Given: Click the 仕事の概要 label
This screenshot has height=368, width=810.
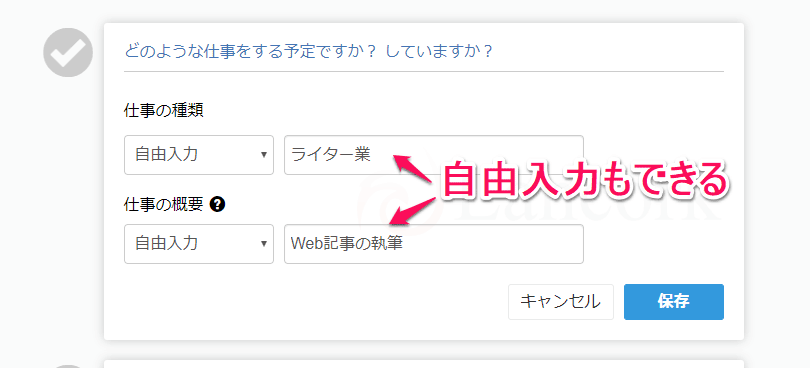Looking at the screenshot, I should click(x=164, y=205).
